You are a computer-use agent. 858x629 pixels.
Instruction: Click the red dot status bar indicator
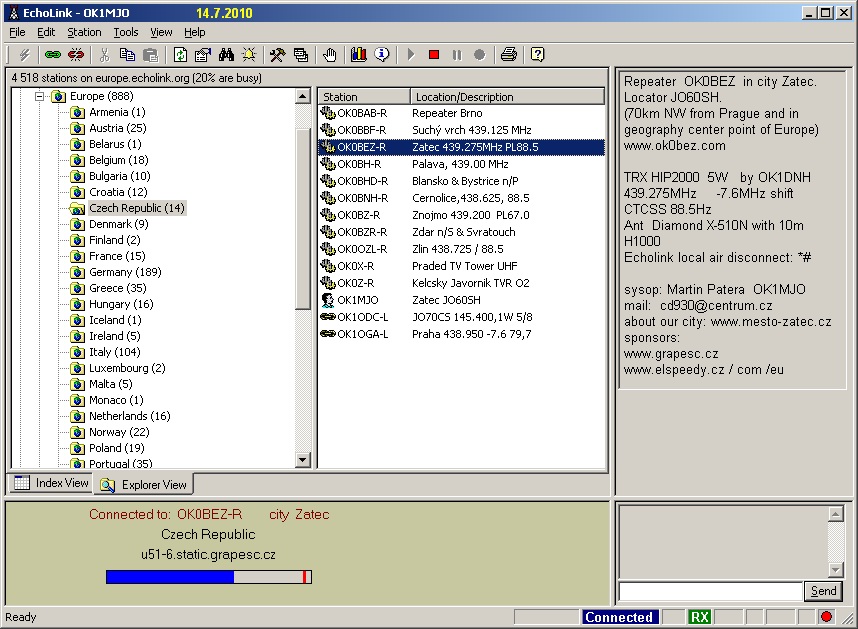(x=826, y=617)
